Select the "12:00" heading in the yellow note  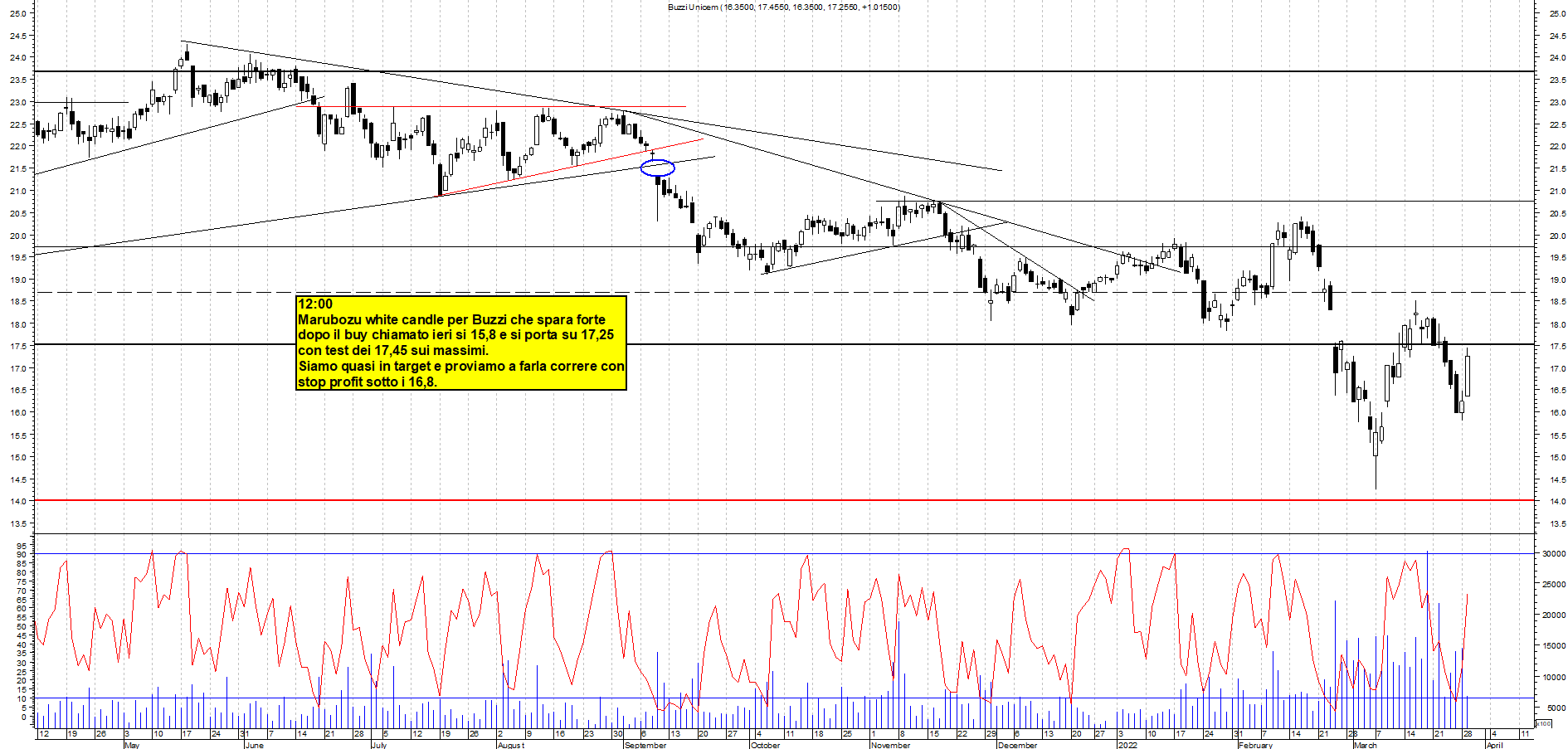315,304
